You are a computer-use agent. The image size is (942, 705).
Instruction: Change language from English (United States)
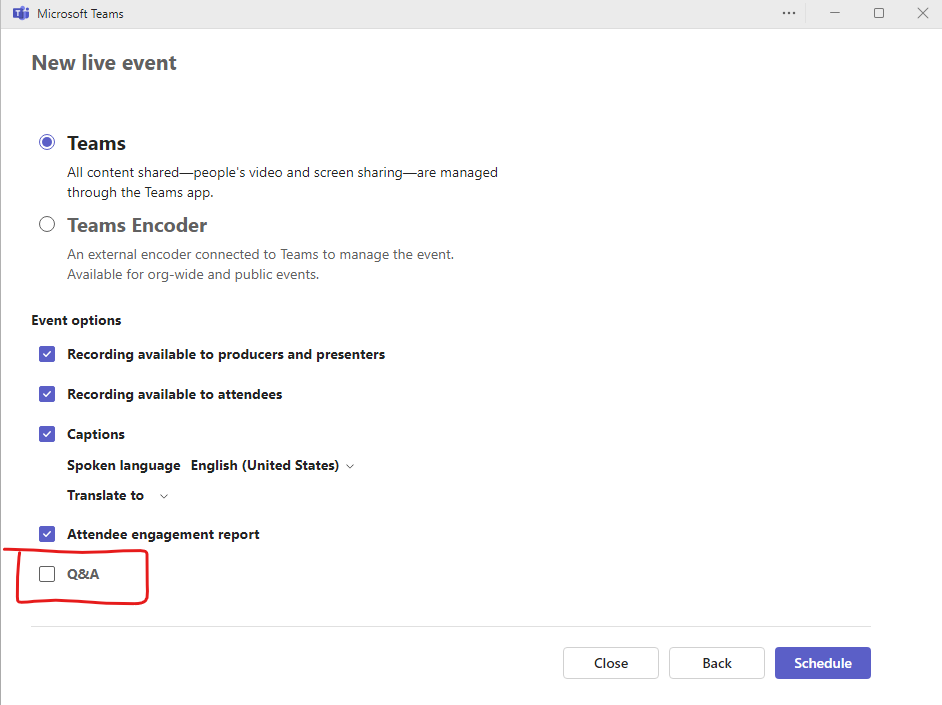(266, 465)
